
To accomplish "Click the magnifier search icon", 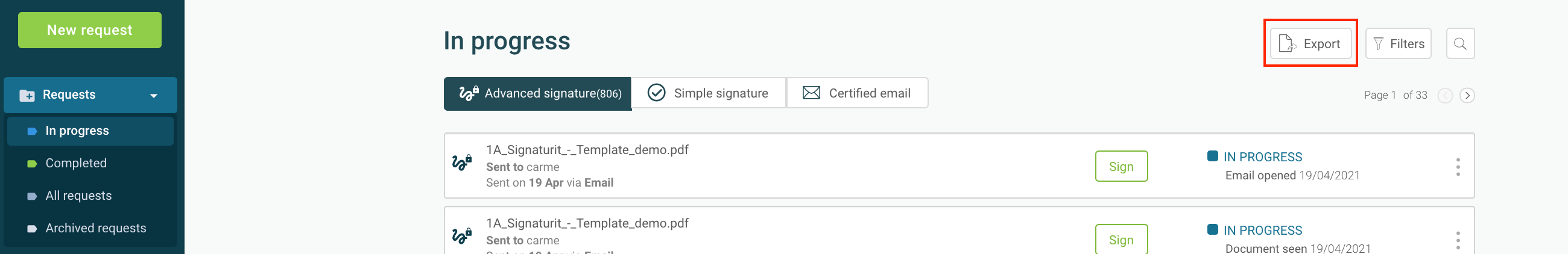I will tap(1460, 43).
